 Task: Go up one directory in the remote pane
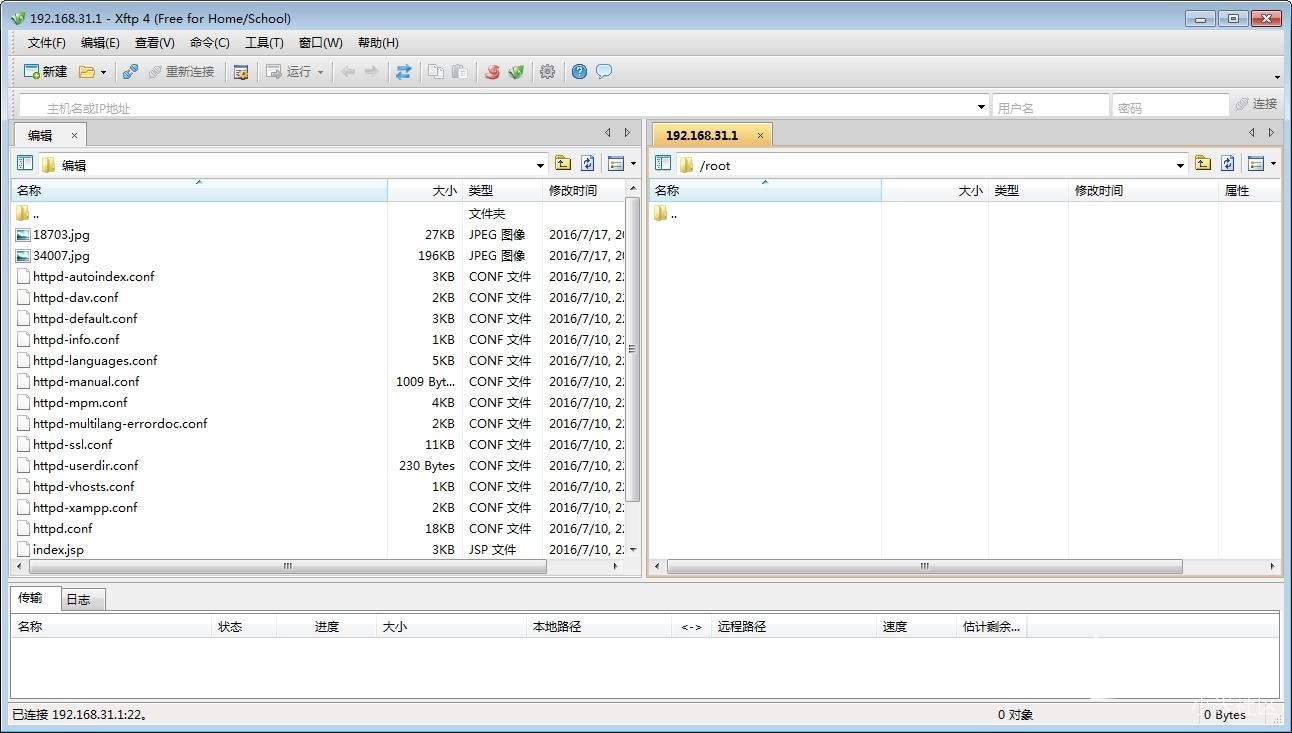coord(1201,163)
